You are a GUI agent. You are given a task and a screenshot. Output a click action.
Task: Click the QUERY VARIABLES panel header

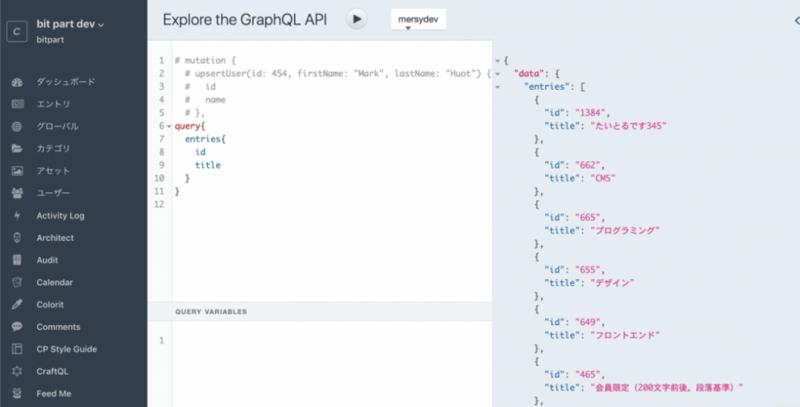coord(211,311)
